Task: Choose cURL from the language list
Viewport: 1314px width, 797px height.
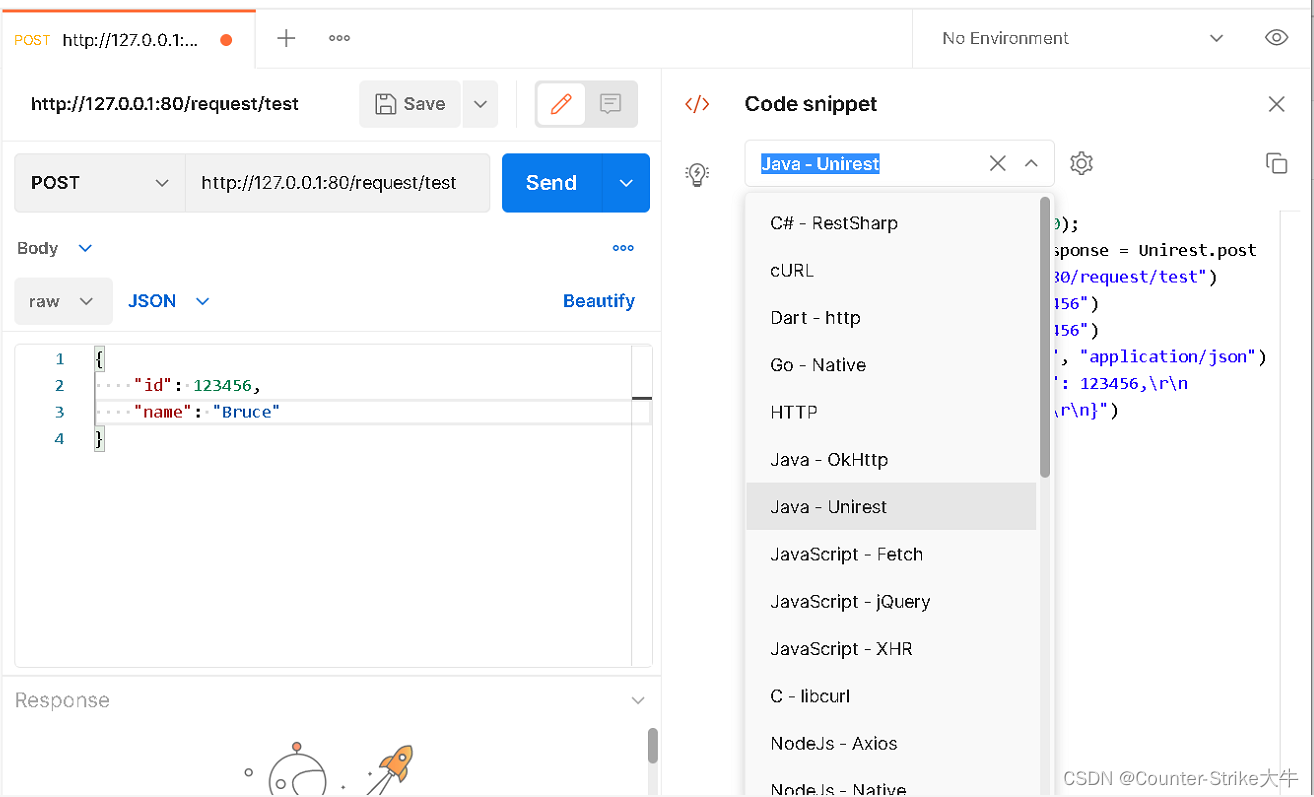Action: [891, 270]
